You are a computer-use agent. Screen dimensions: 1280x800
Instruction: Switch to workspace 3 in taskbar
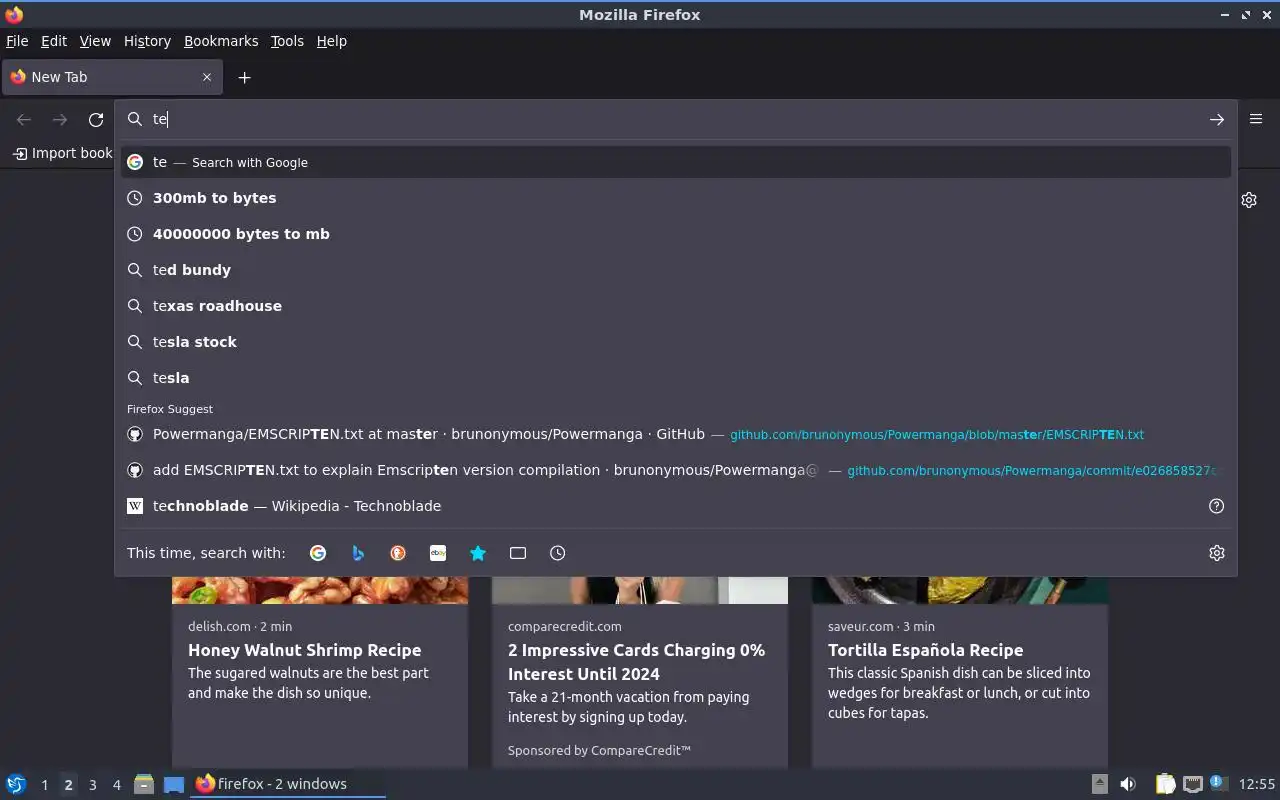92,785
